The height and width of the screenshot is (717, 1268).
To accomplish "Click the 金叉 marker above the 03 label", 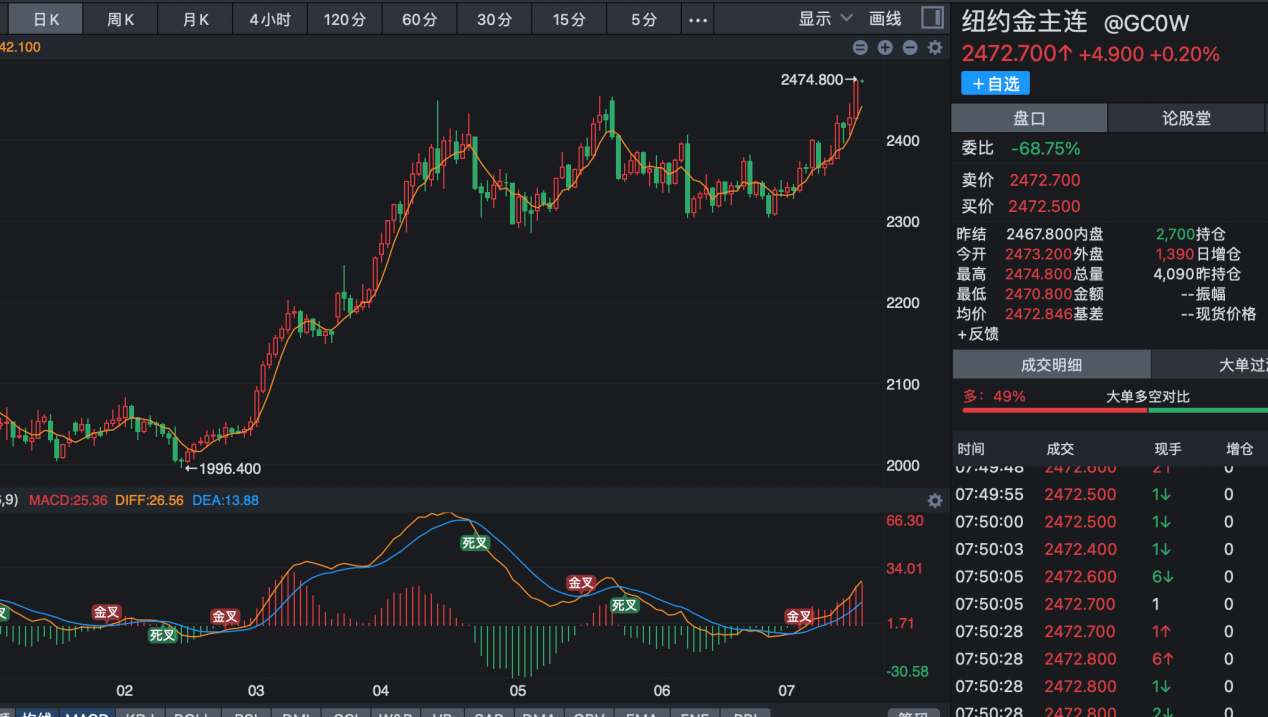I will tap(225, 616).
